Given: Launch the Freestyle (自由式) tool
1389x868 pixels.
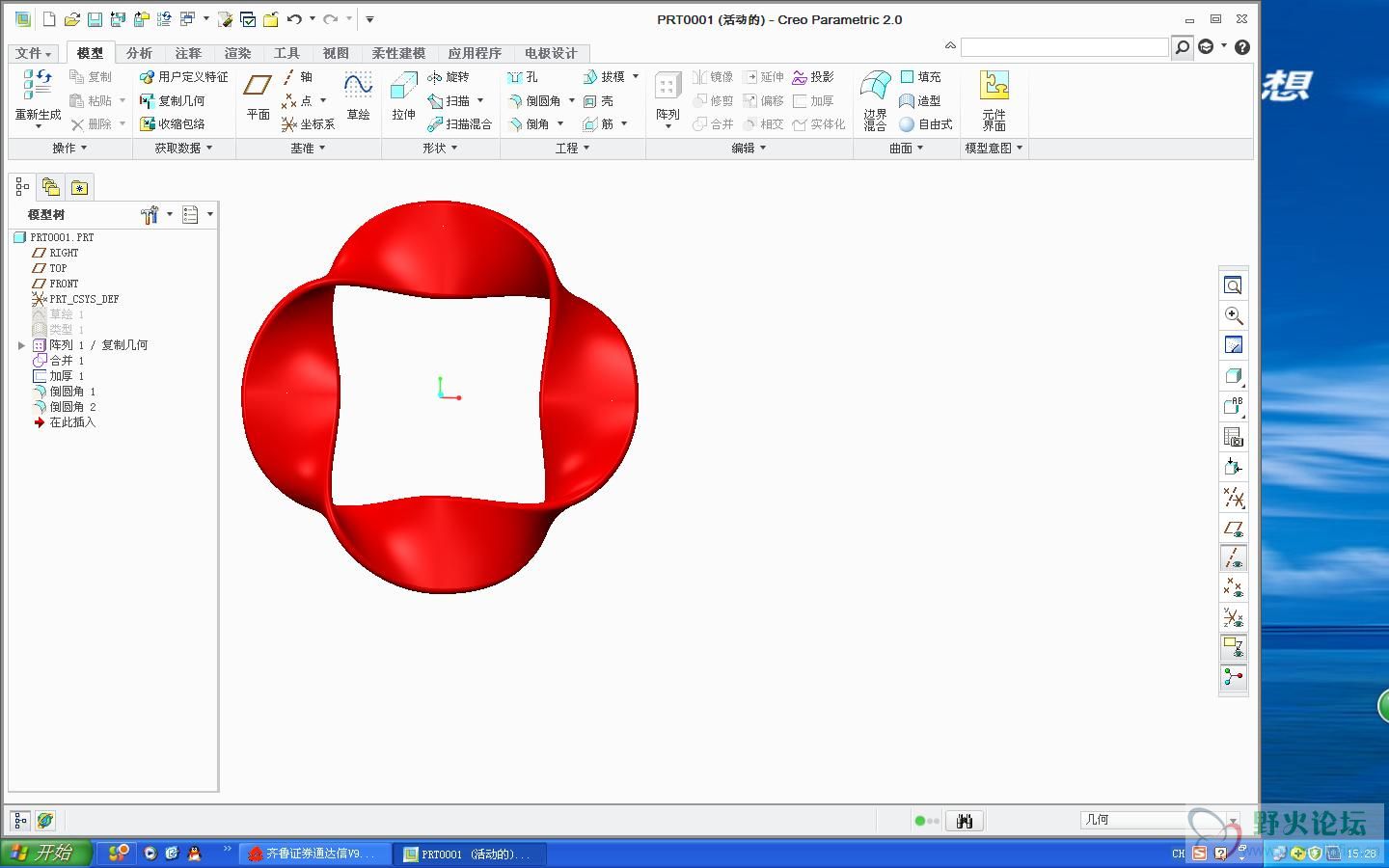Looking at the screenshot, I should [926, 124].
